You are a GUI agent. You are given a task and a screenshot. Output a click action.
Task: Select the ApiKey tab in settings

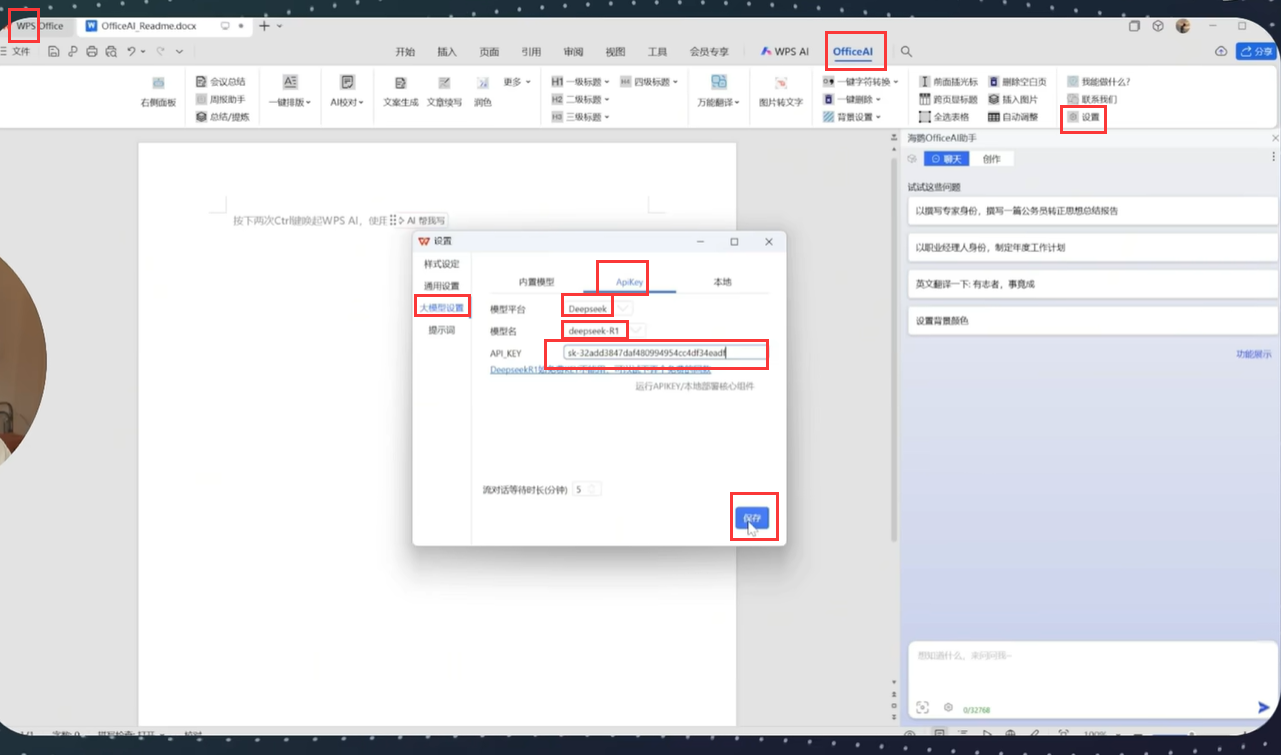(x=629, y=282)
